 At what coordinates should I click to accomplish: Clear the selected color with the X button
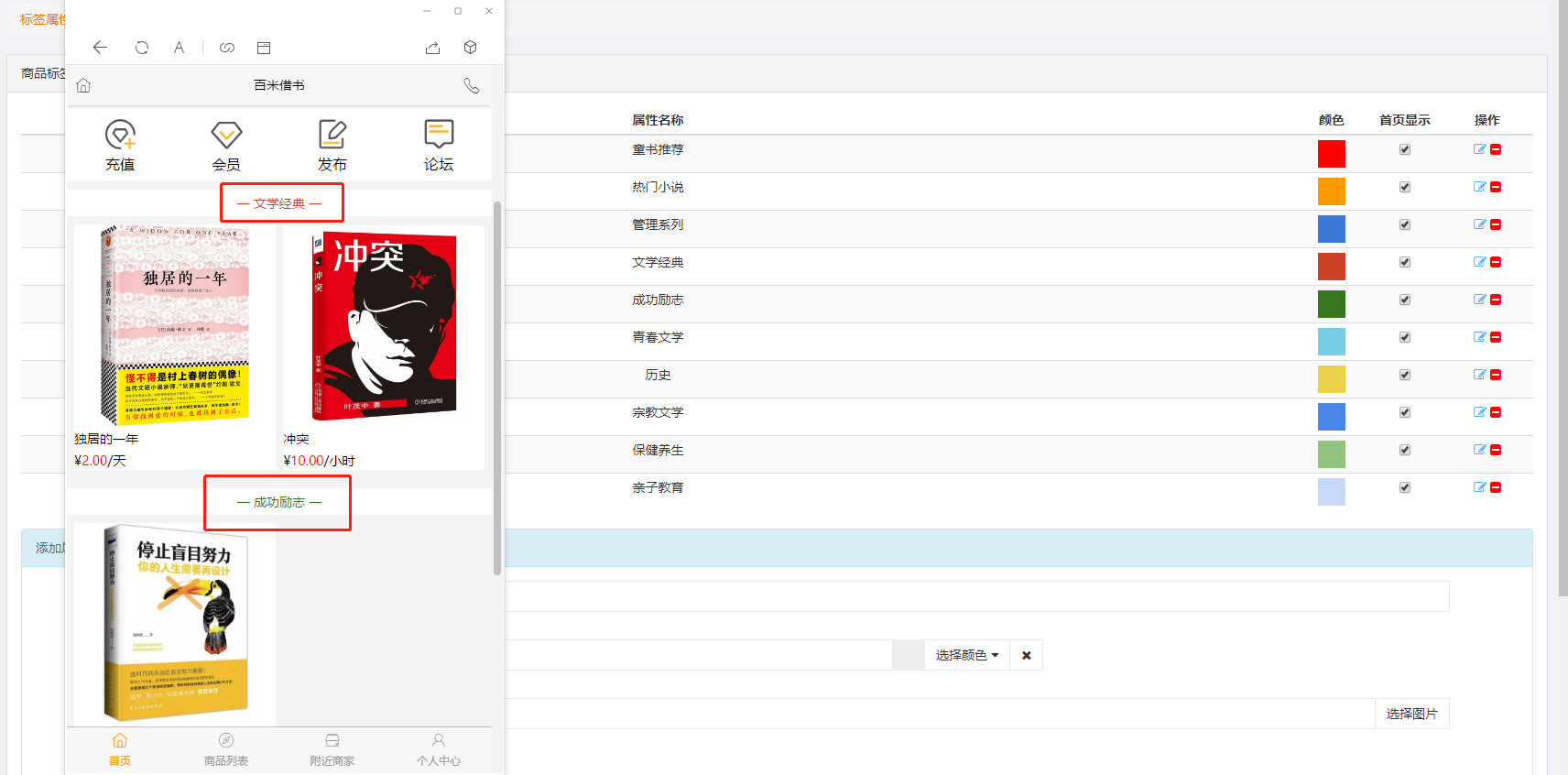[x=1026, y=655]
